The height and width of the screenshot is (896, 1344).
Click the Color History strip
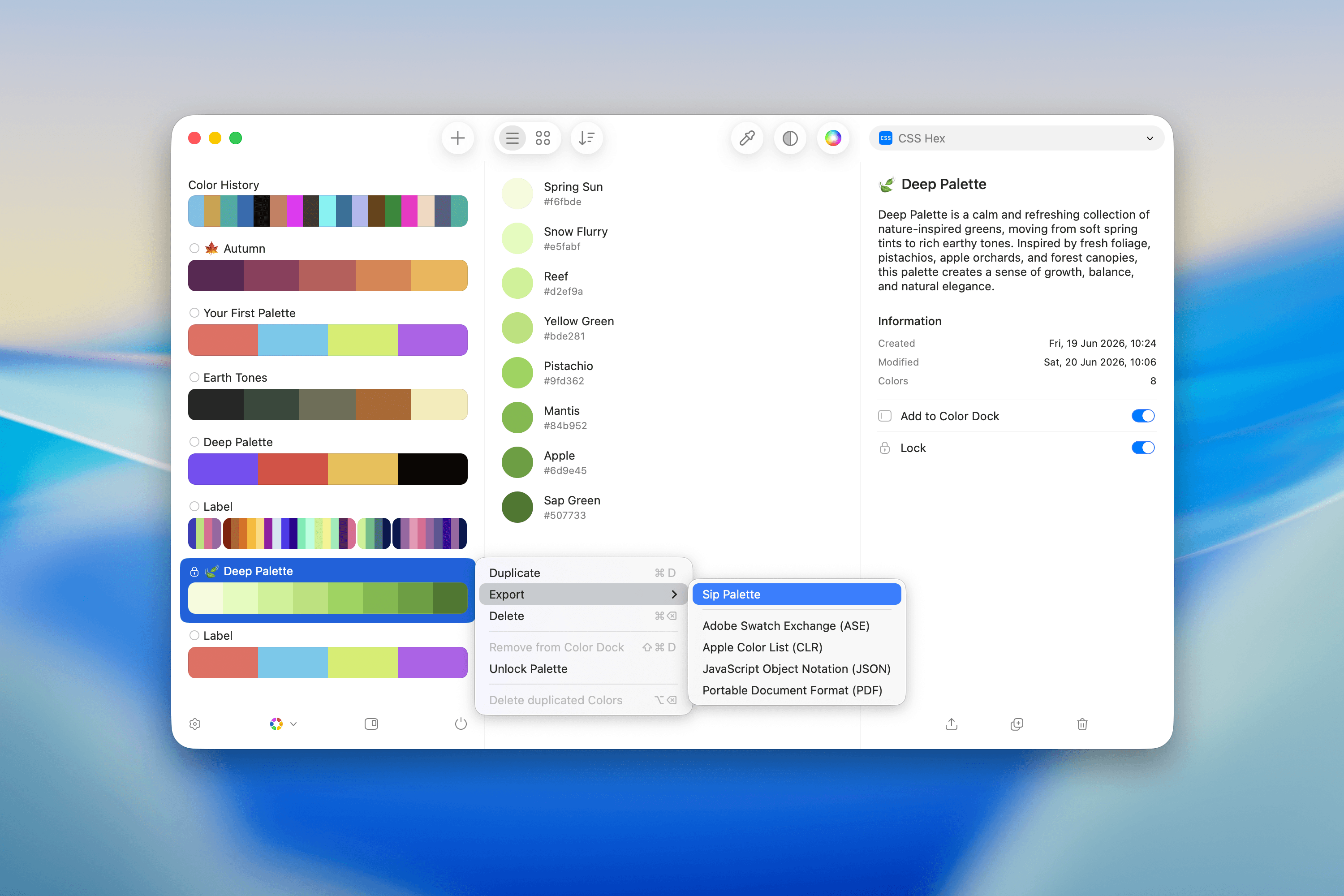click(x=328, y=211)
